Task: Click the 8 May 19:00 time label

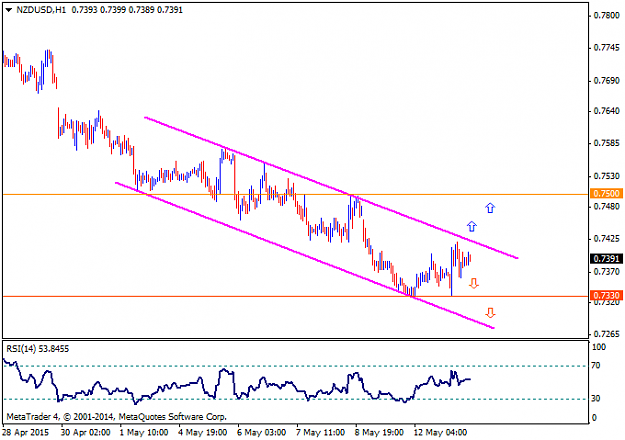Action: [x=379, y=432]
